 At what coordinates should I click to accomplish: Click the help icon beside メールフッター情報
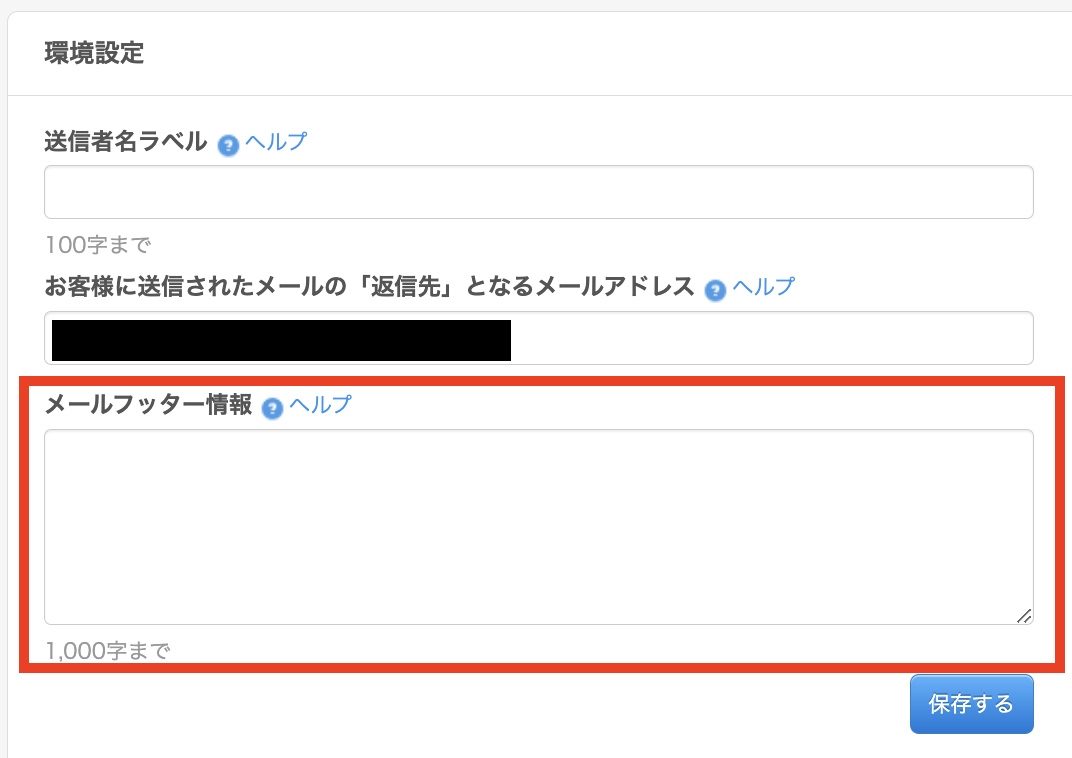[272, 407]
